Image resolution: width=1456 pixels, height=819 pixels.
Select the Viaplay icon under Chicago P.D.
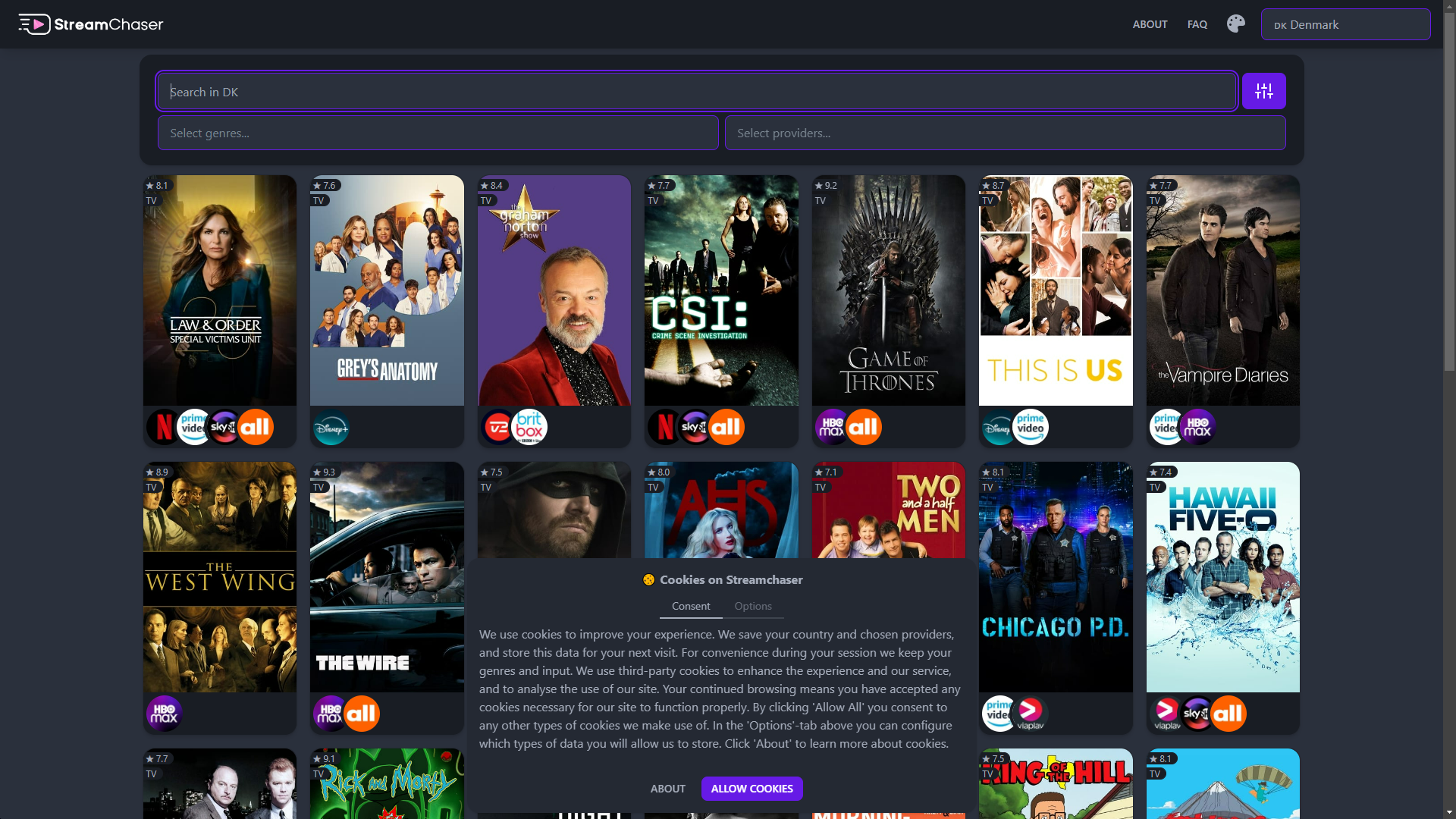click(x=1030, y=713)
